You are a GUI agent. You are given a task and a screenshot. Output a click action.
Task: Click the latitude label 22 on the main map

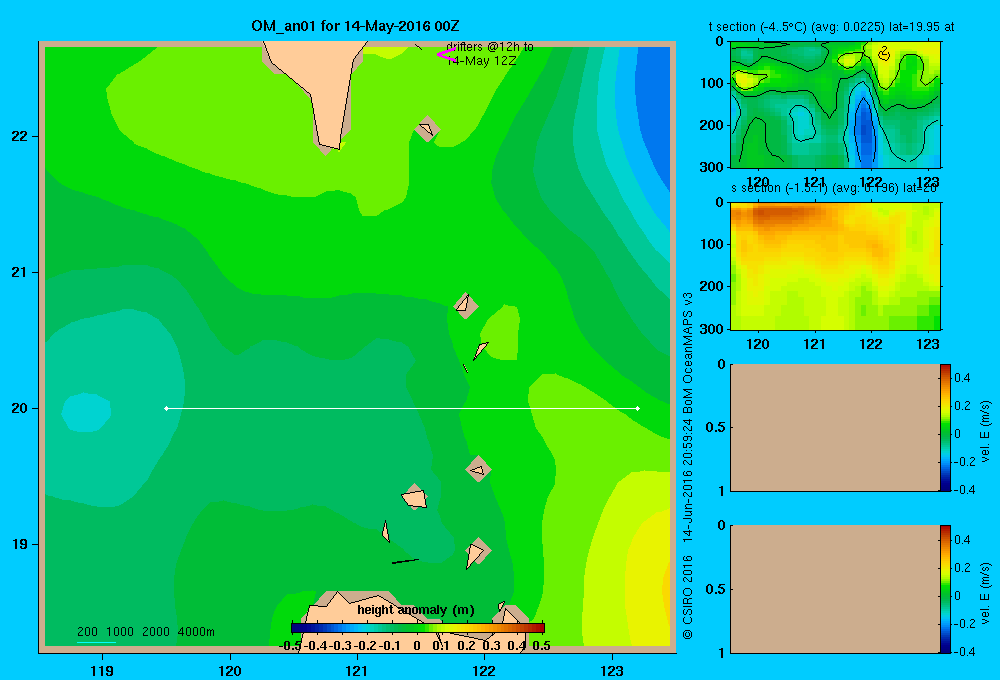[19, 136]
